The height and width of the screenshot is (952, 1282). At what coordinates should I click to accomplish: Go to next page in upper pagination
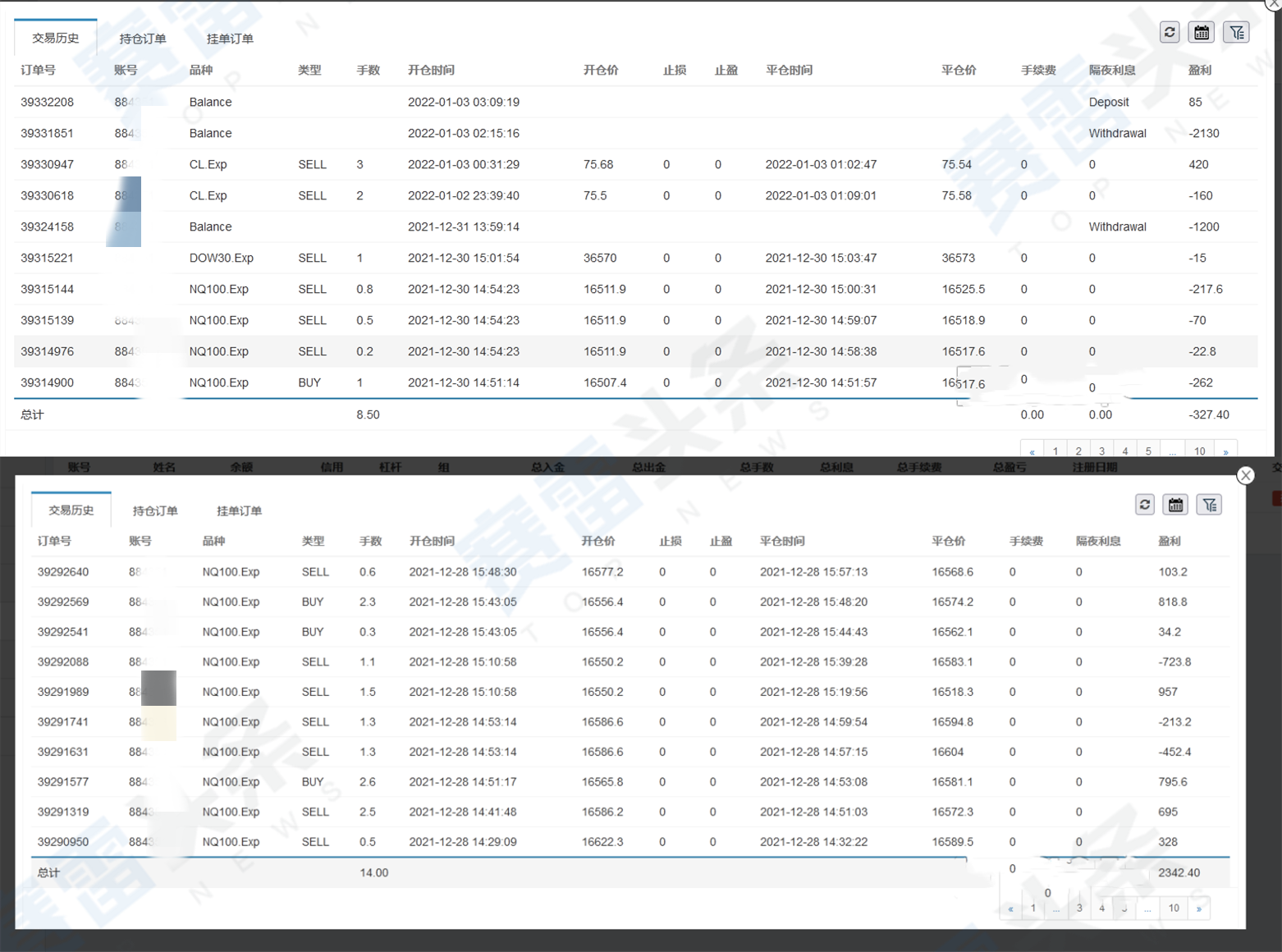[1225, 451]
